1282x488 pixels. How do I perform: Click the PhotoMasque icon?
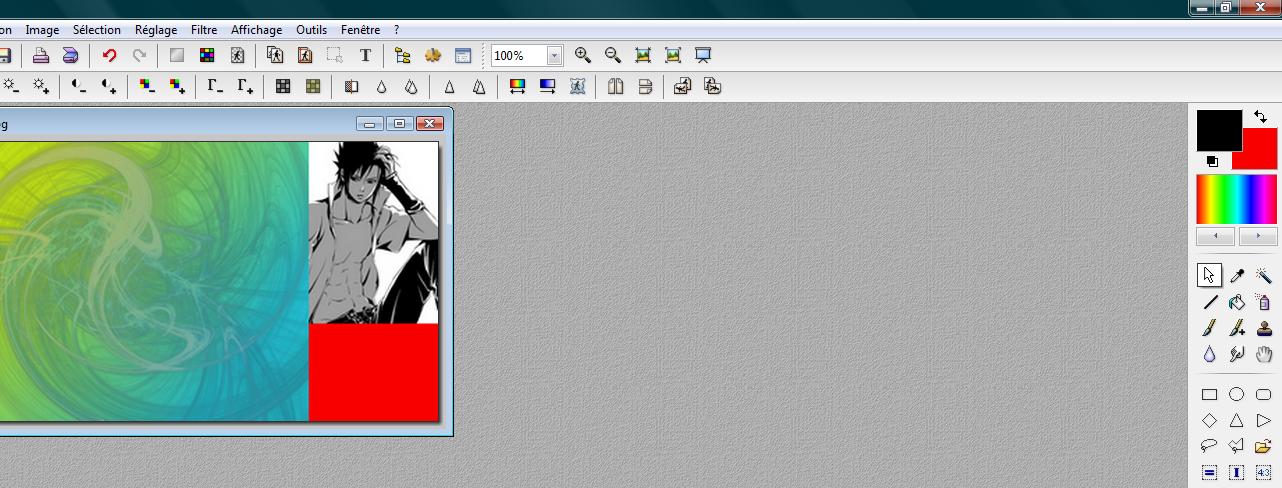[577, 86]
